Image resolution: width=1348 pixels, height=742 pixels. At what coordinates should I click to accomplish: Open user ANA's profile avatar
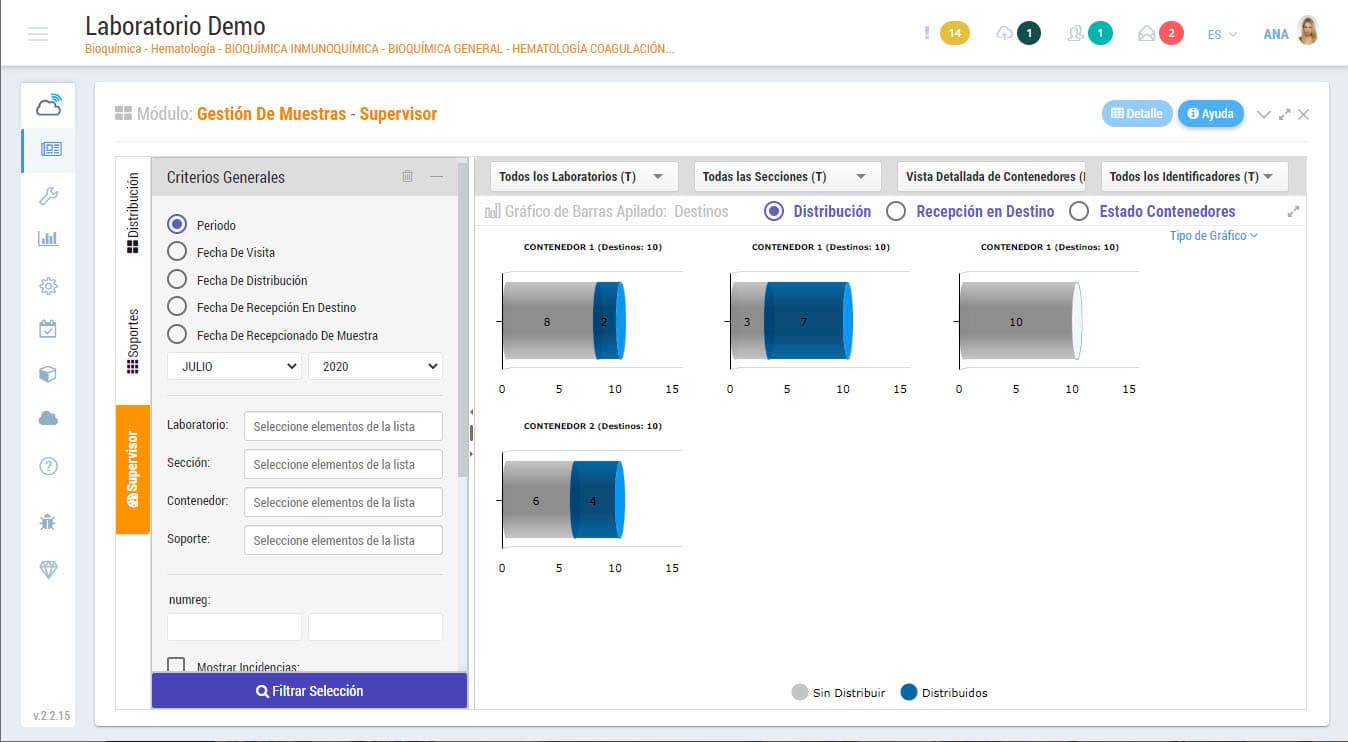(x=1307, y=32)
